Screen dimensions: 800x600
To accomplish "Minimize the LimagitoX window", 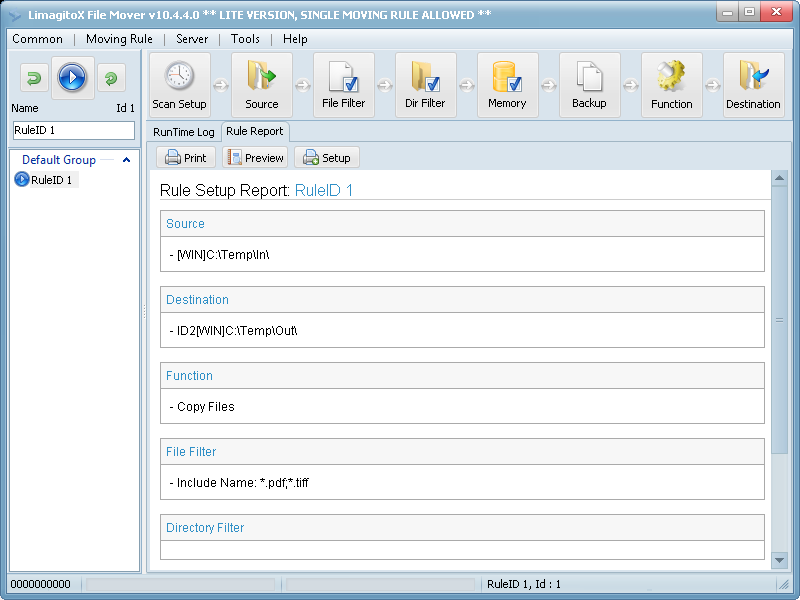I will [x=728, y=12].
